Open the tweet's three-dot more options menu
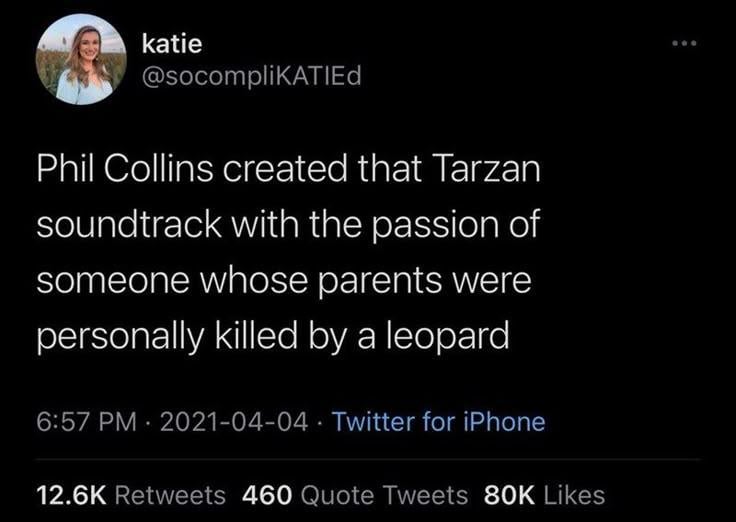Viewport: 736px width, 522px height. (x=683, y=43)
